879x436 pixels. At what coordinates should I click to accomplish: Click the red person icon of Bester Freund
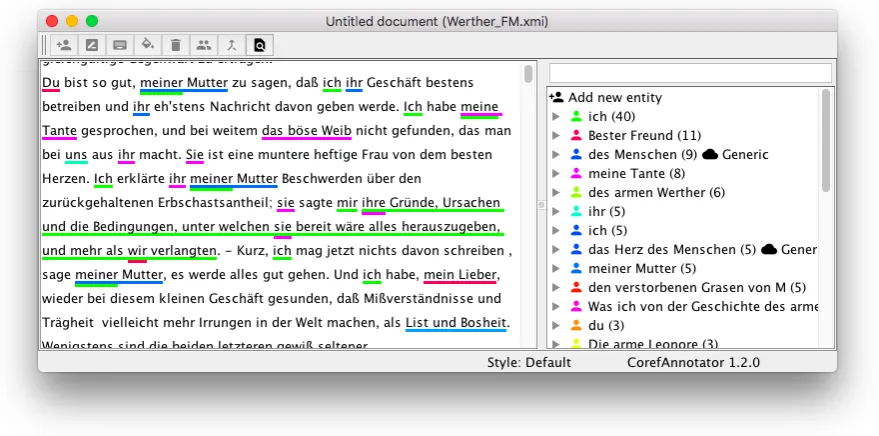click(x=576, y=136)
